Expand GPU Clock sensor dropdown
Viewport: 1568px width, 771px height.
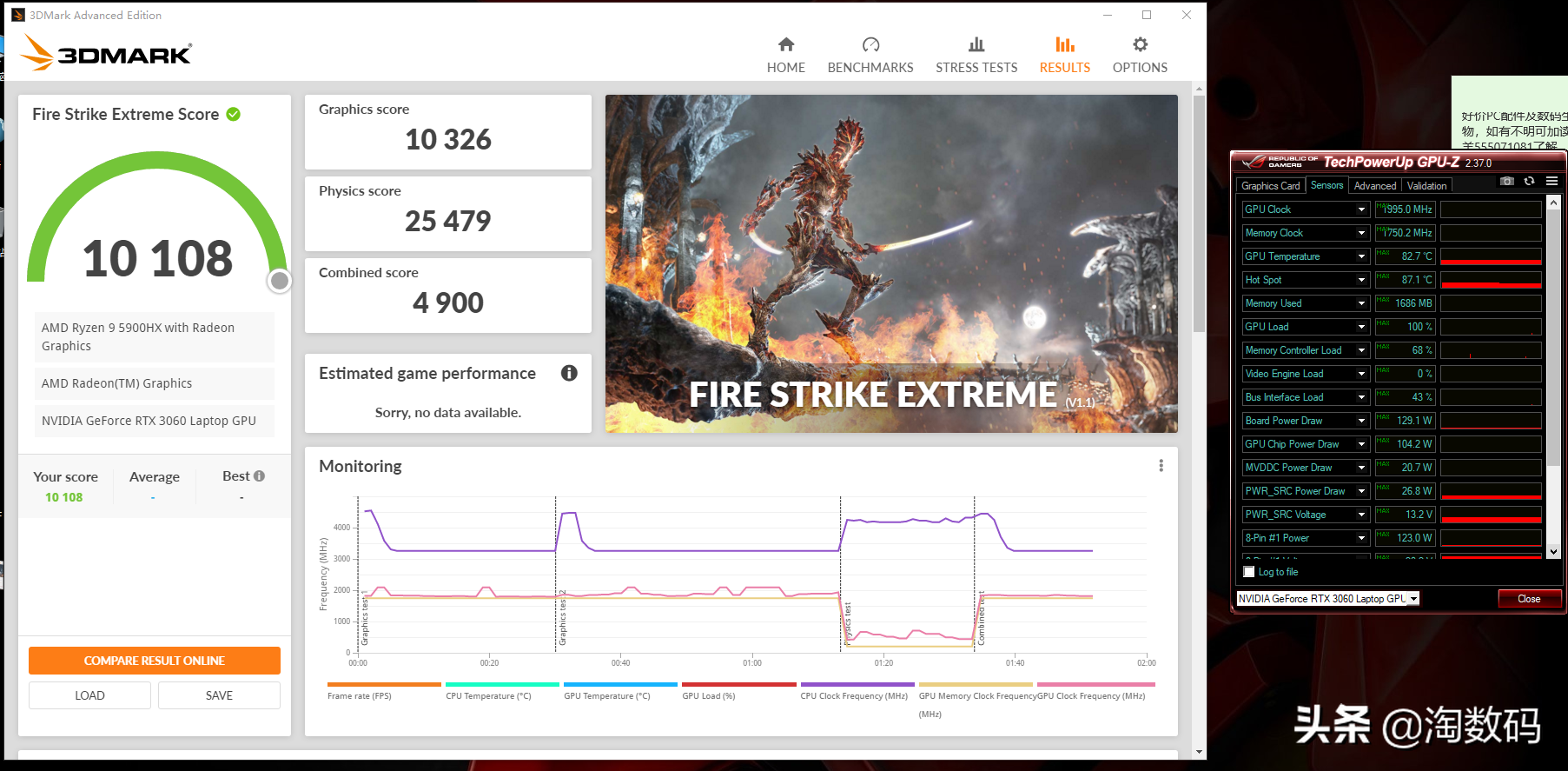pos(1361,209)
